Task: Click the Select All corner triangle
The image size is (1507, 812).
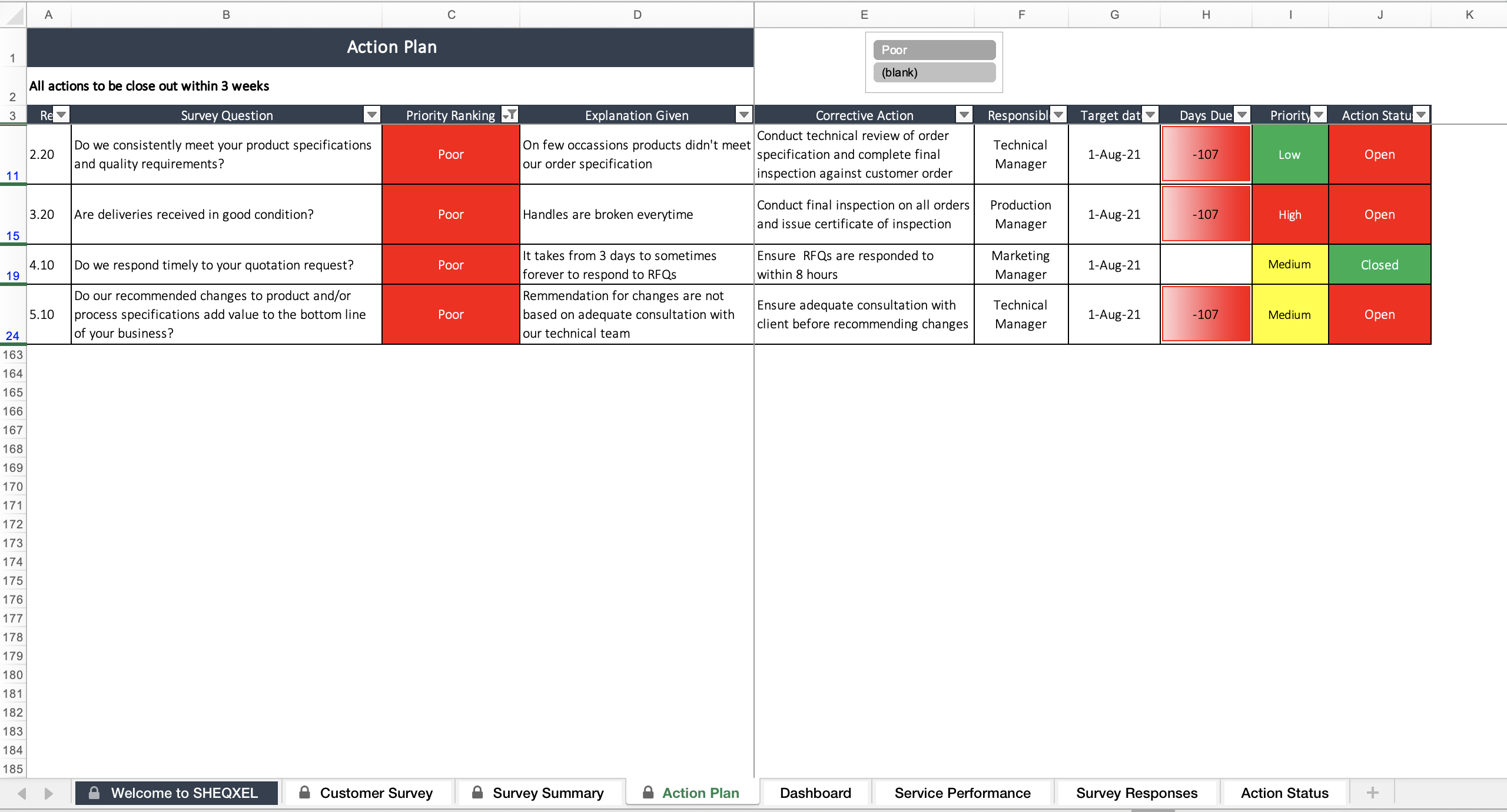Action: (14, 15)
